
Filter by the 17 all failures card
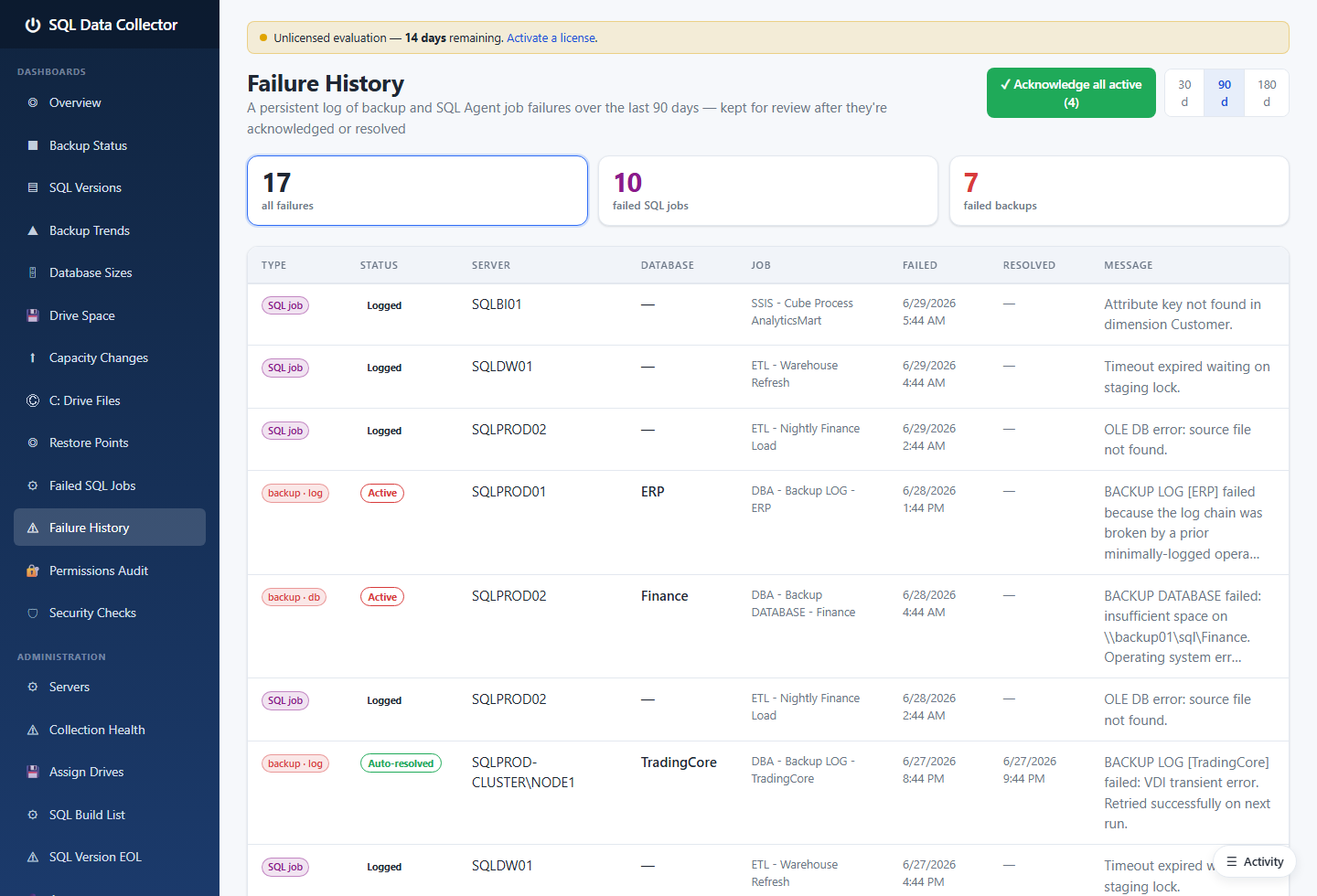[417, 190]
